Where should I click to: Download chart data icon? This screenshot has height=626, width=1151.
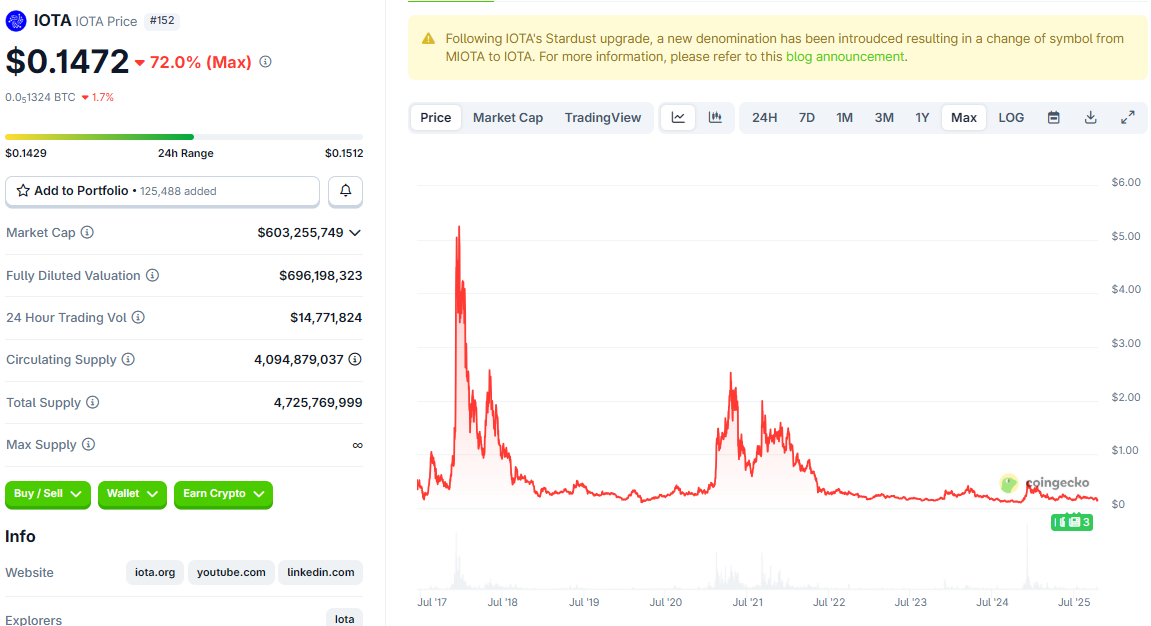(x=1090, y=118)
